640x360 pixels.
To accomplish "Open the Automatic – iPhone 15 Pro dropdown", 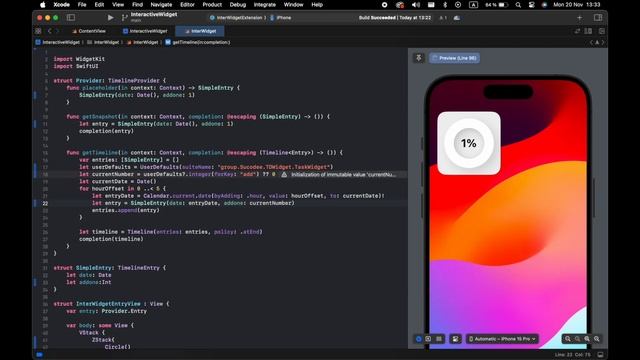I will (502, 339).
